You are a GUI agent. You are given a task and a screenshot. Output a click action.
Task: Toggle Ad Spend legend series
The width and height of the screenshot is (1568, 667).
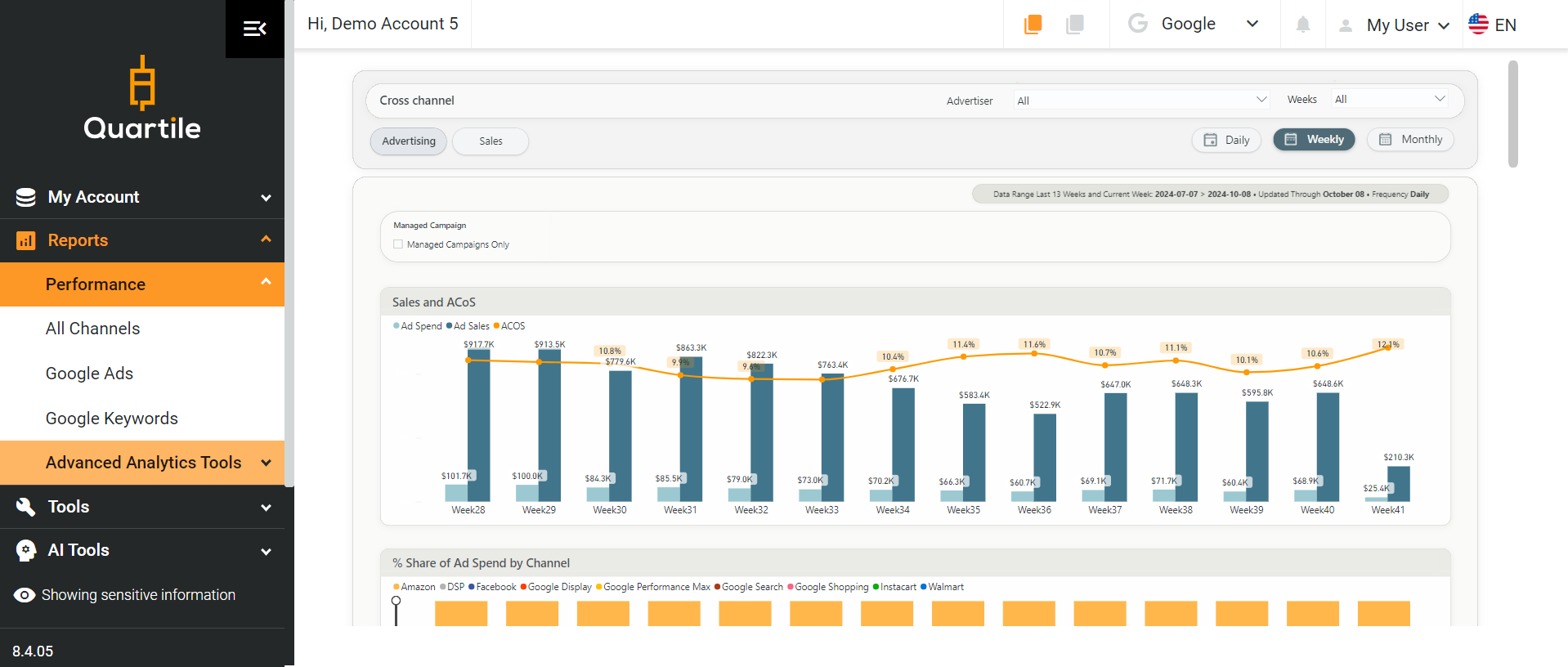click(x=418, y=325)
